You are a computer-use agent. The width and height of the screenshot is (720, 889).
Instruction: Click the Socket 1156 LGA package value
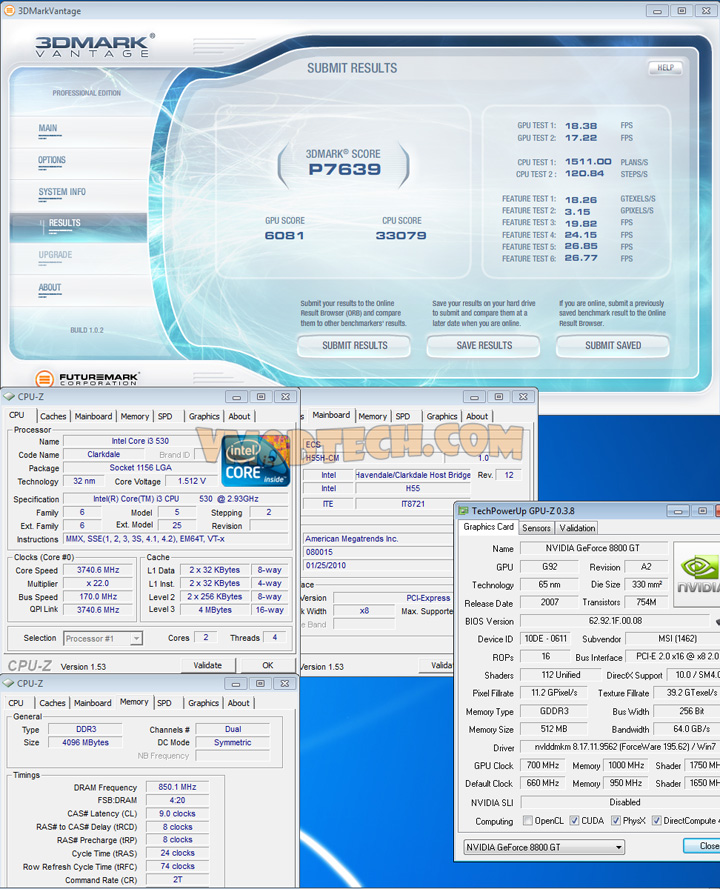(x=141, y=468)
